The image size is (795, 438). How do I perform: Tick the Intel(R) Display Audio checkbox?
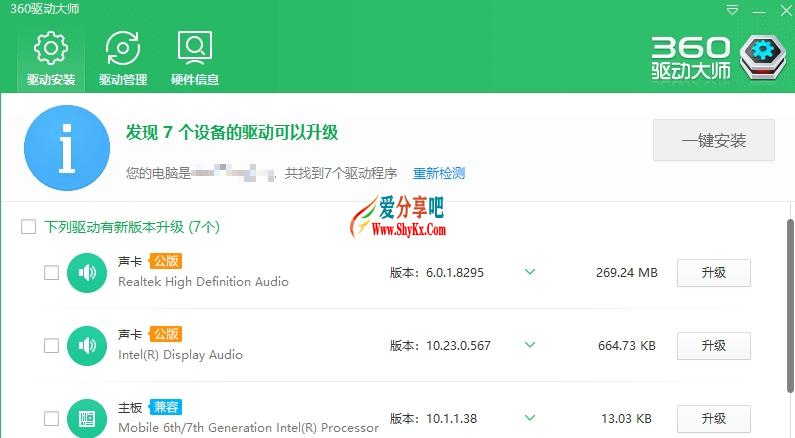(51, 346)
